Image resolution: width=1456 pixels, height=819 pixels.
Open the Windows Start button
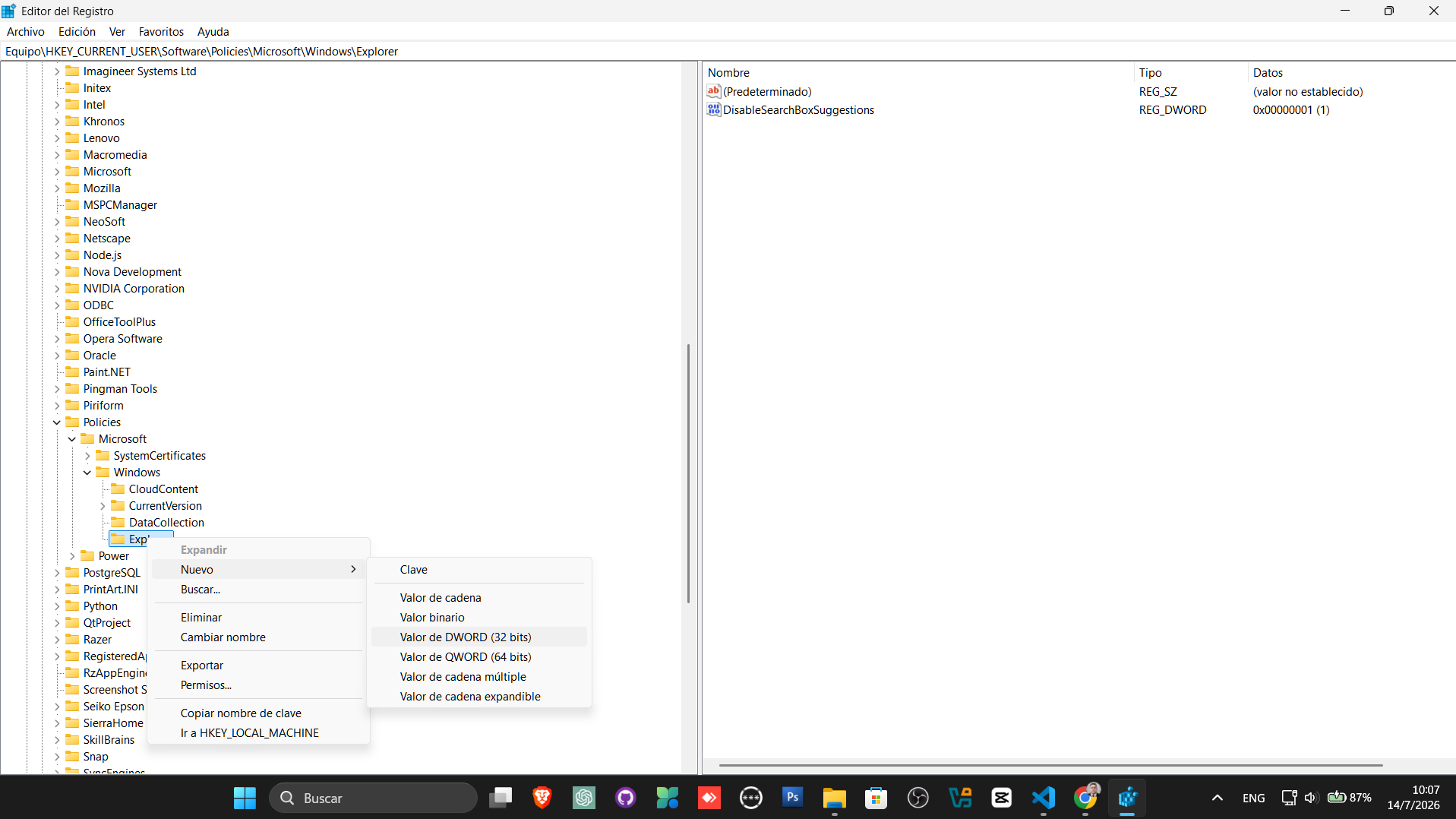click(x=245, y=798)
